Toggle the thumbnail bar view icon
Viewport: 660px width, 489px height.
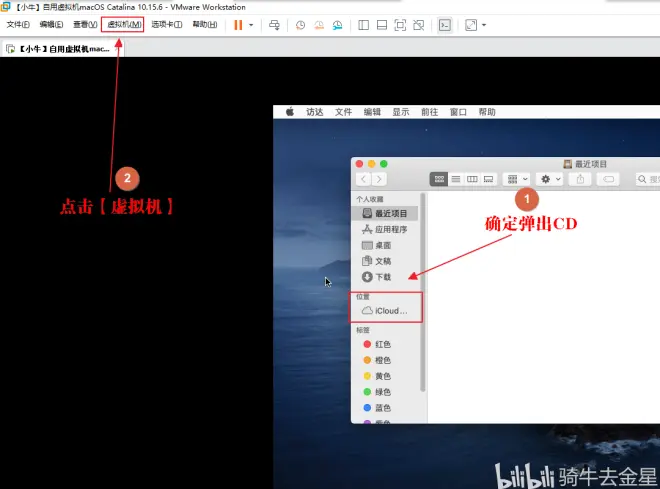coord(382,25)
